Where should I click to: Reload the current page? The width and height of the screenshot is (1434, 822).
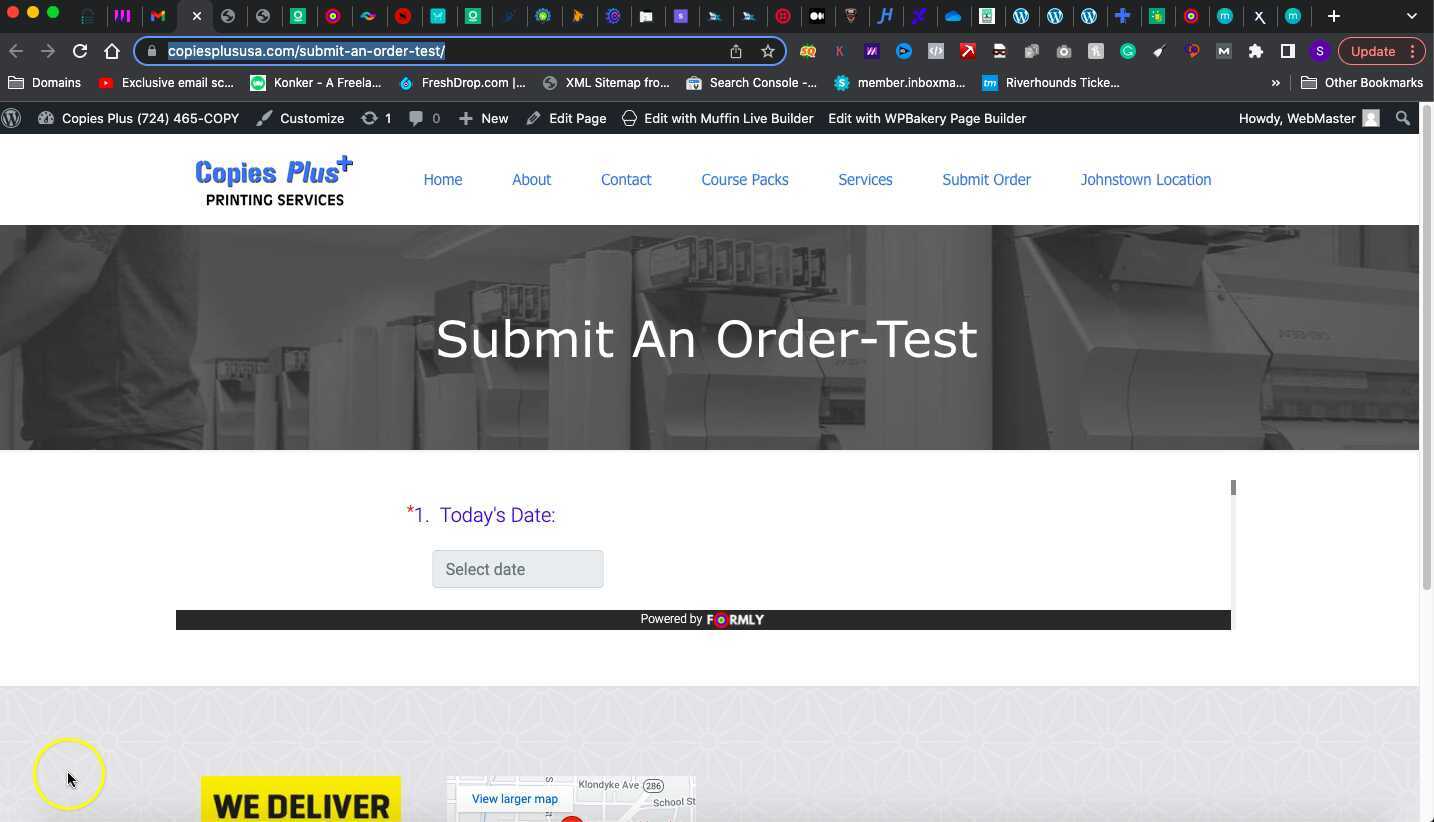point(80,51)
